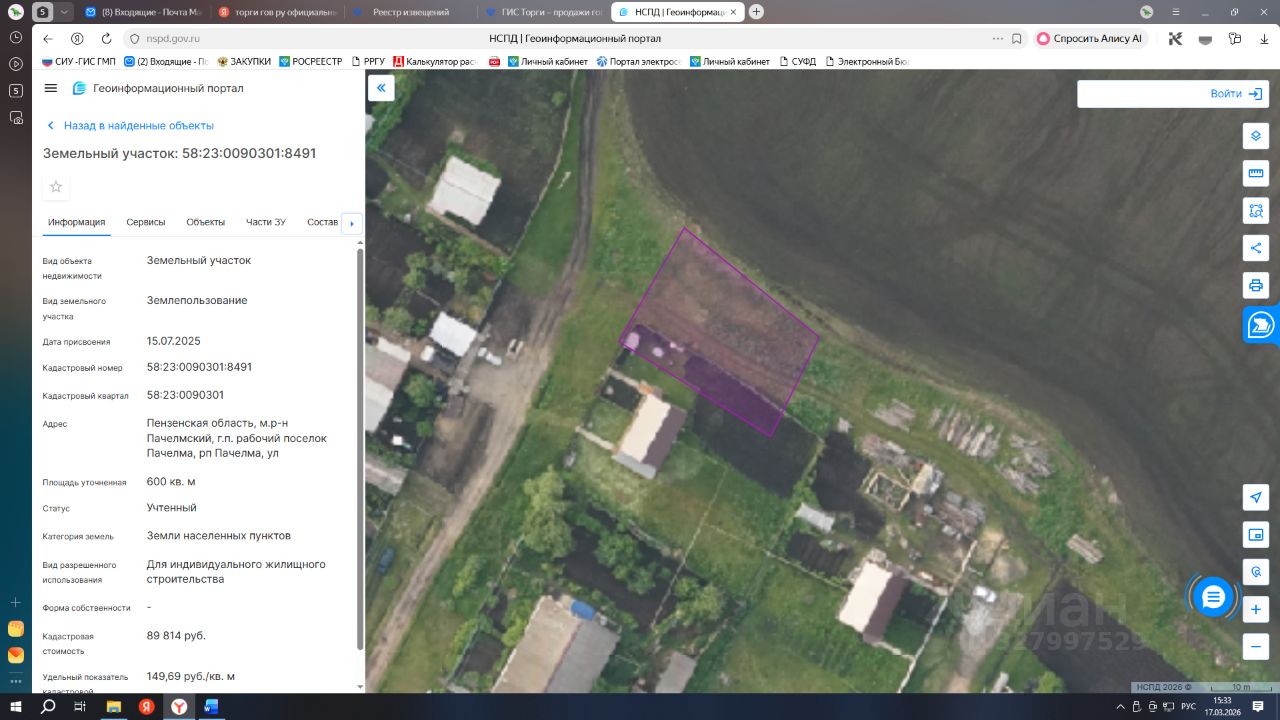Collapse the left information panel
This screenshot has height=720, width=1280.
[381, 88]
